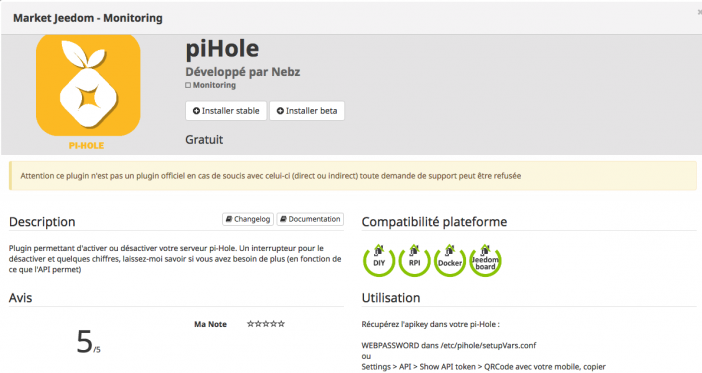702x373 pixels.
Task: Click the 5/5 average rating score
Action: point(89,342)
